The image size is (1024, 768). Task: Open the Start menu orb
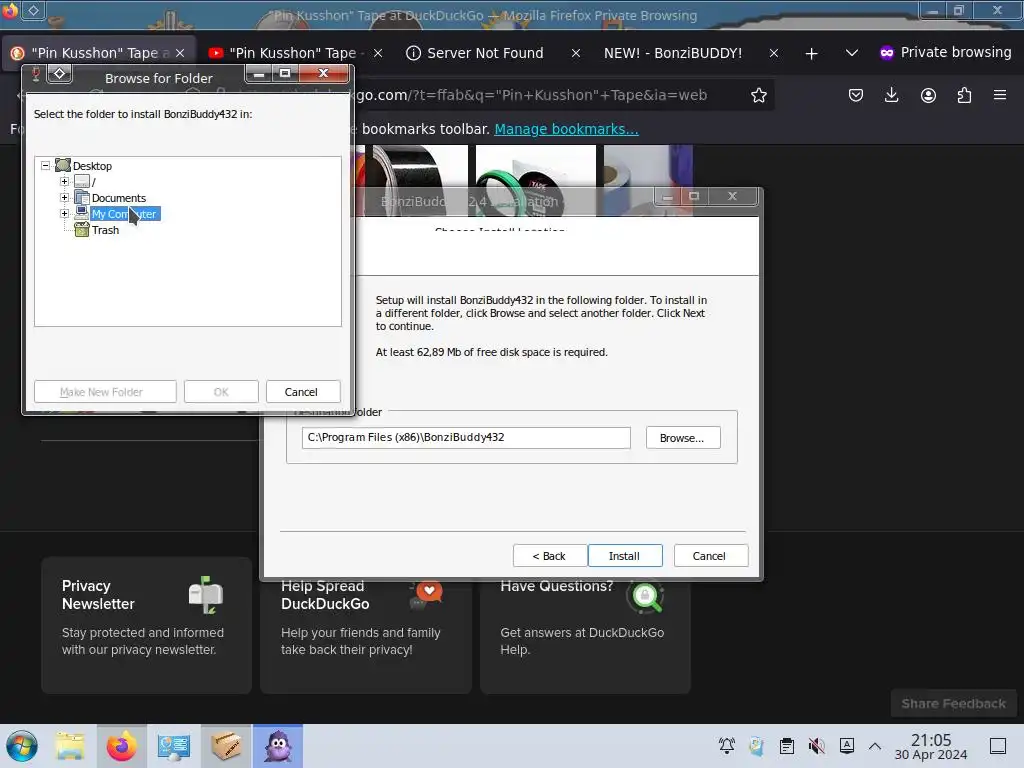[22, 746]
